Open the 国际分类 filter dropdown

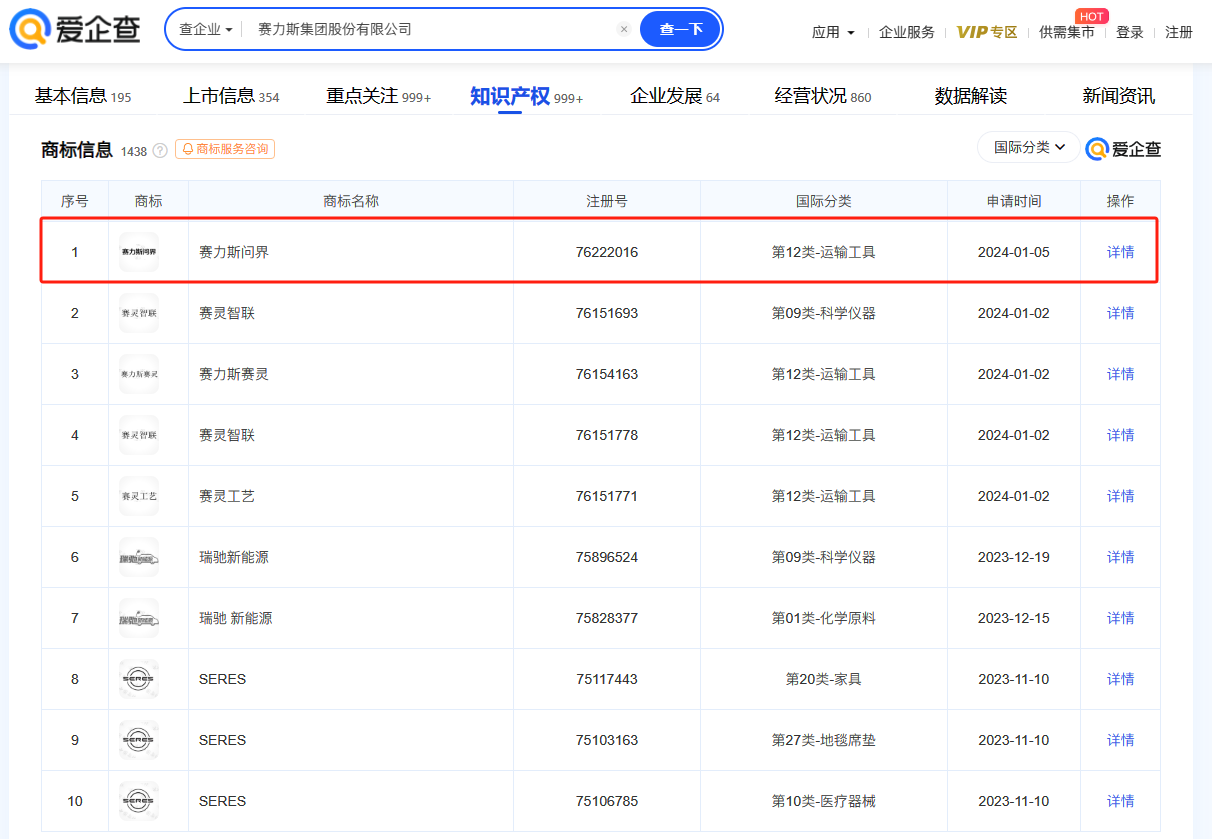coord(1029,148)
